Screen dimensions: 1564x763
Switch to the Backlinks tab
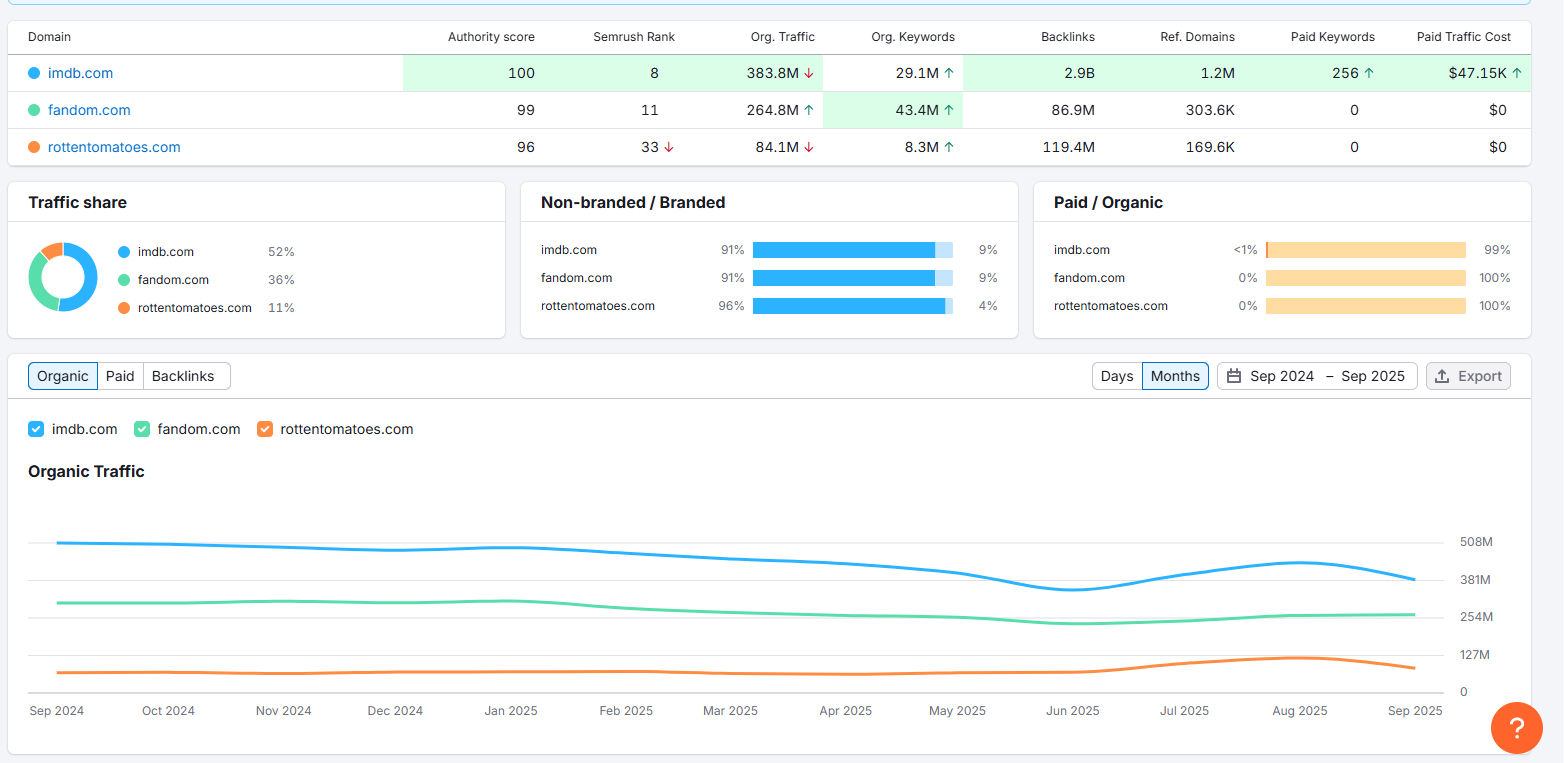[183, 376]
